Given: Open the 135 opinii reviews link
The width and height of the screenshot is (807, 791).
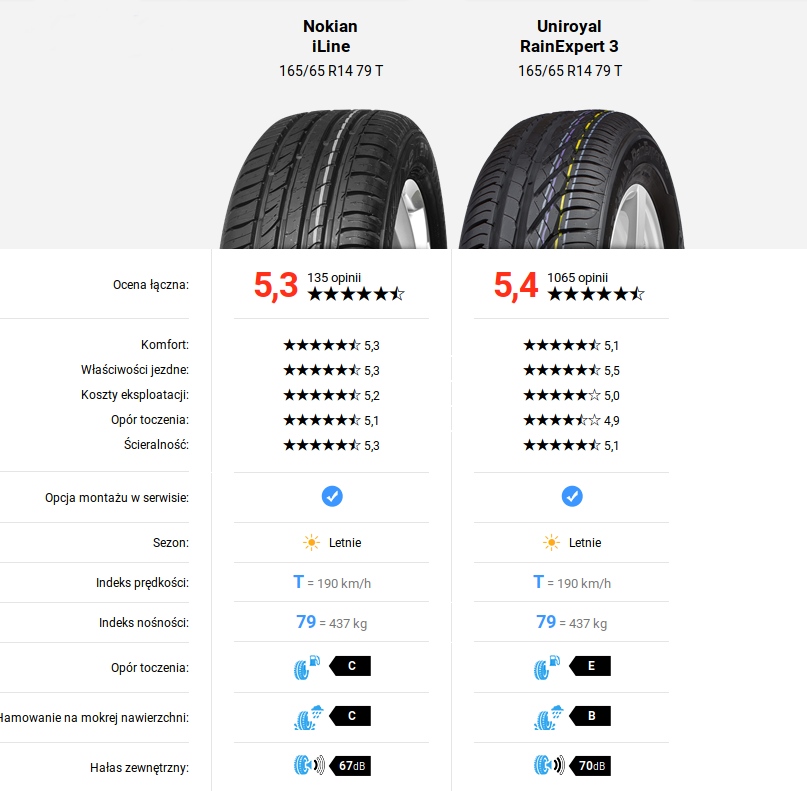Looking at the screenshot, I should pos(334,277).
